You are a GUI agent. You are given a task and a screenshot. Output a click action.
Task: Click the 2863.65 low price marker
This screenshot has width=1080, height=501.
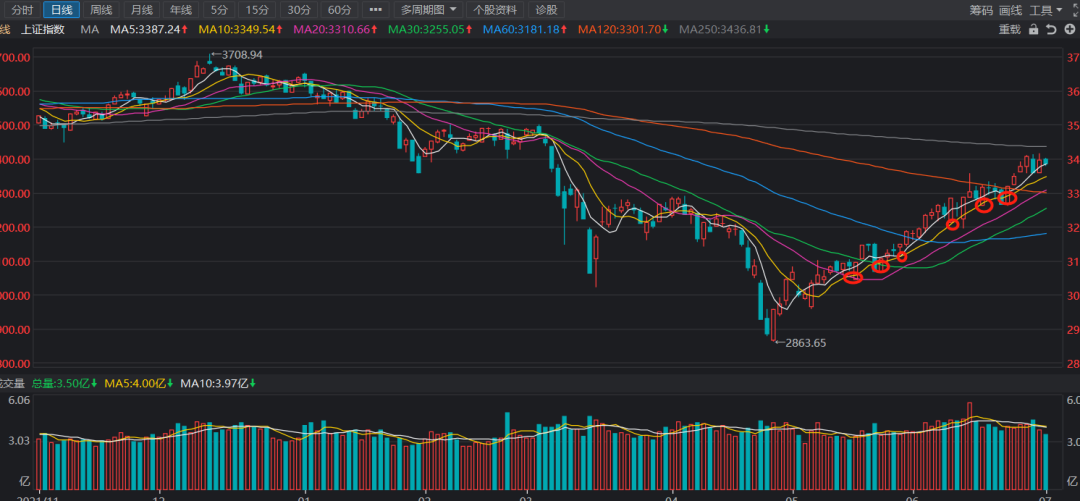804,342
